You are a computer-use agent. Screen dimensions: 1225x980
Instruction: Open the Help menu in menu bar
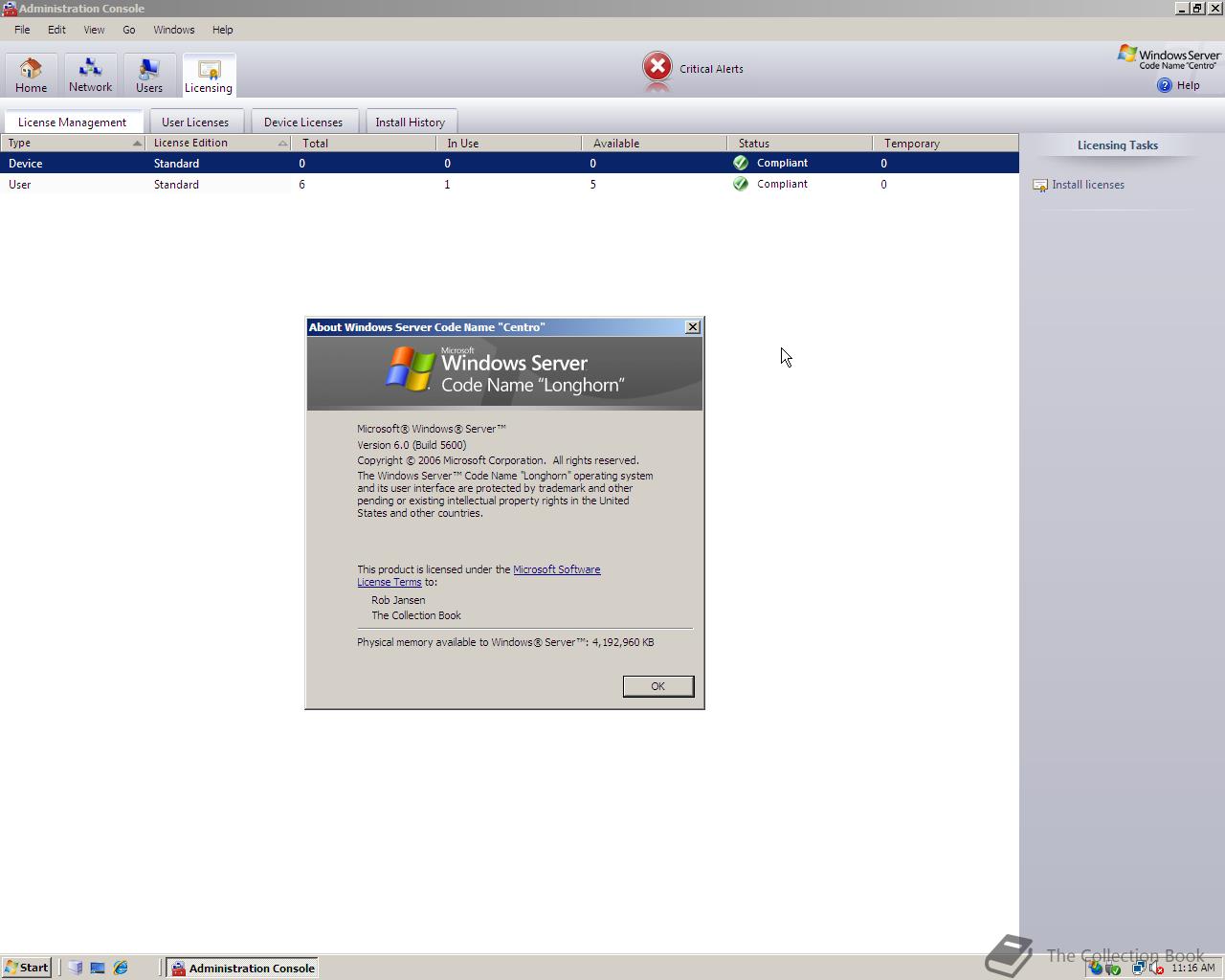click(223, 30)
